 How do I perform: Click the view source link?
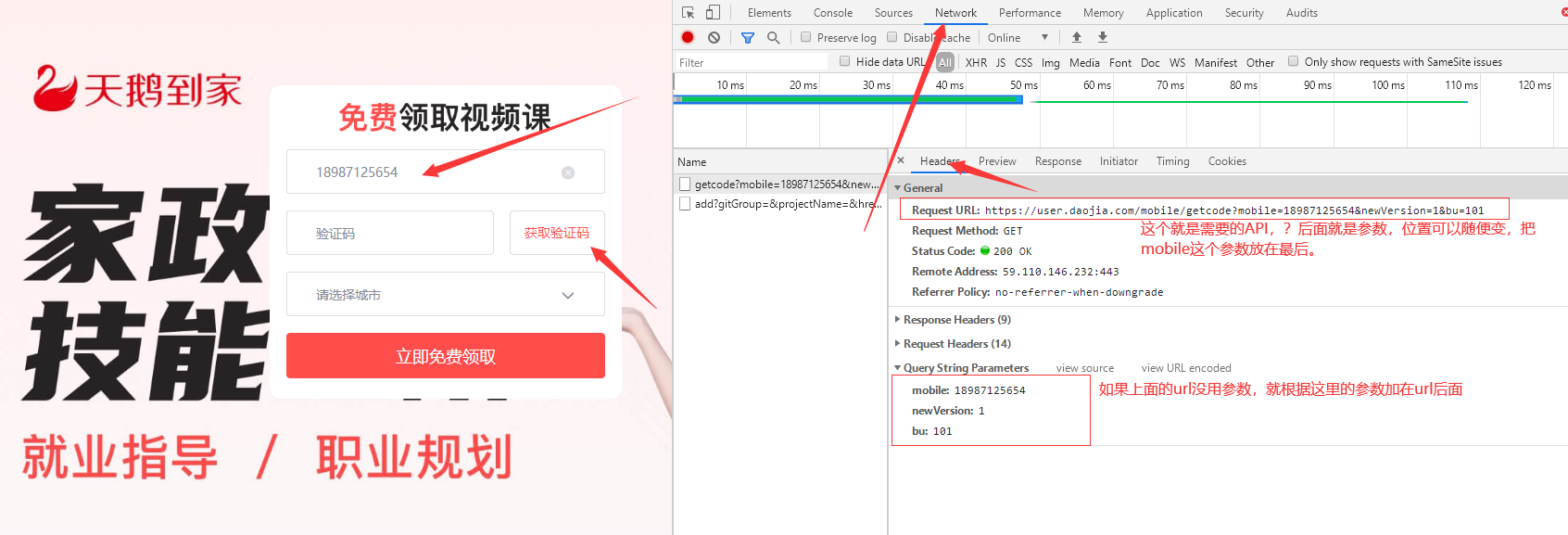click(1085, 368)
